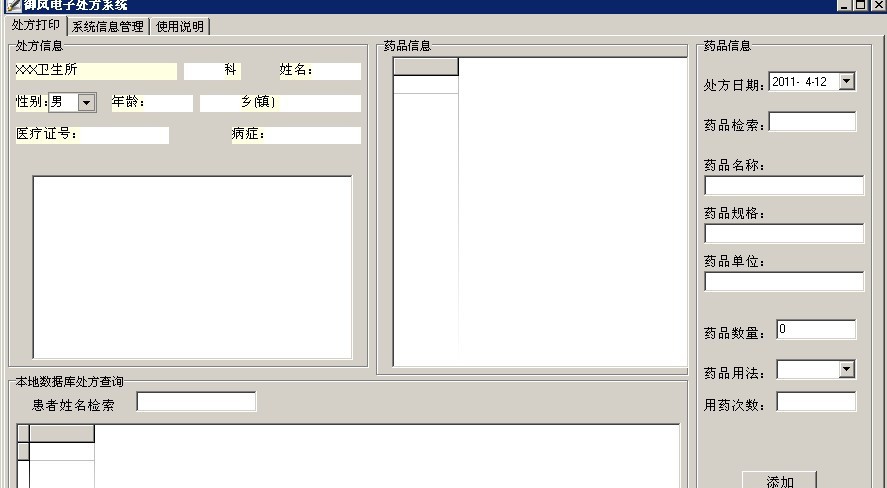This screenshot has height=488, width=887.
Task: Click the 科 department field
Action: tap(213, 71)
